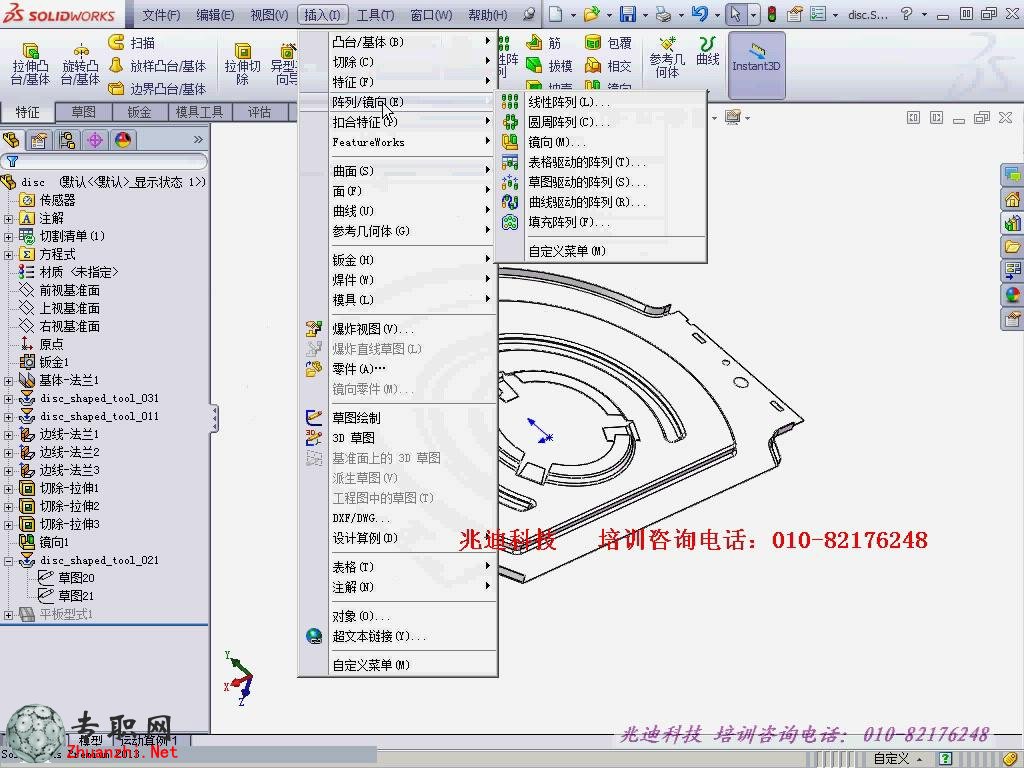Expand the 切除-拉伸1 feature node
The image size is (1024, 768).
pyautogui.click(x=8, y=488)
